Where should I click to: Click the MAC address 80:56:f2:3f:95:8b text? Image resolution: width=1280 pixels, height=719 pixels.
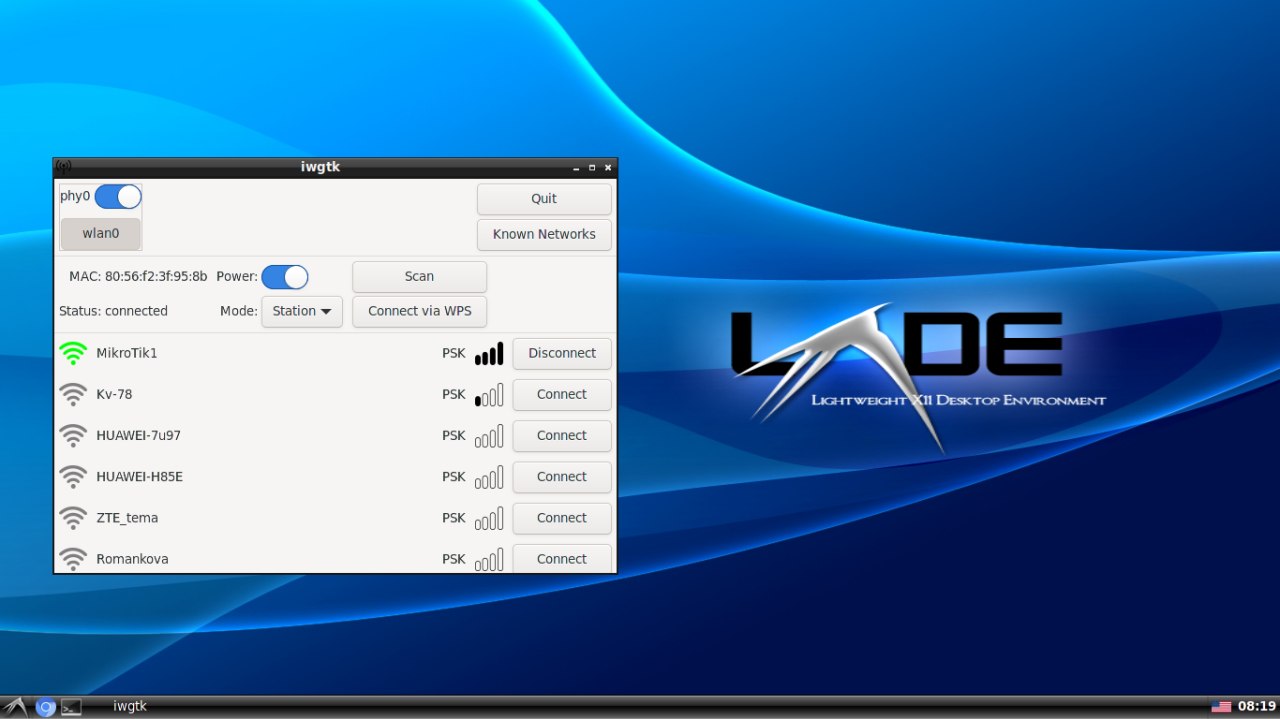coord(138,277)
